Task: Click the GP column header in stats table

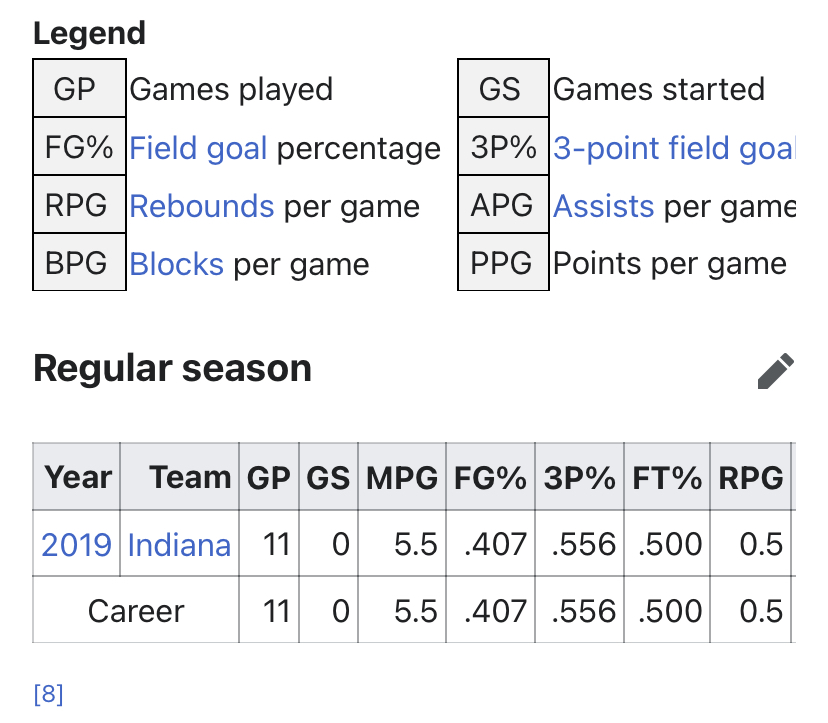Action: click(269, 477)
